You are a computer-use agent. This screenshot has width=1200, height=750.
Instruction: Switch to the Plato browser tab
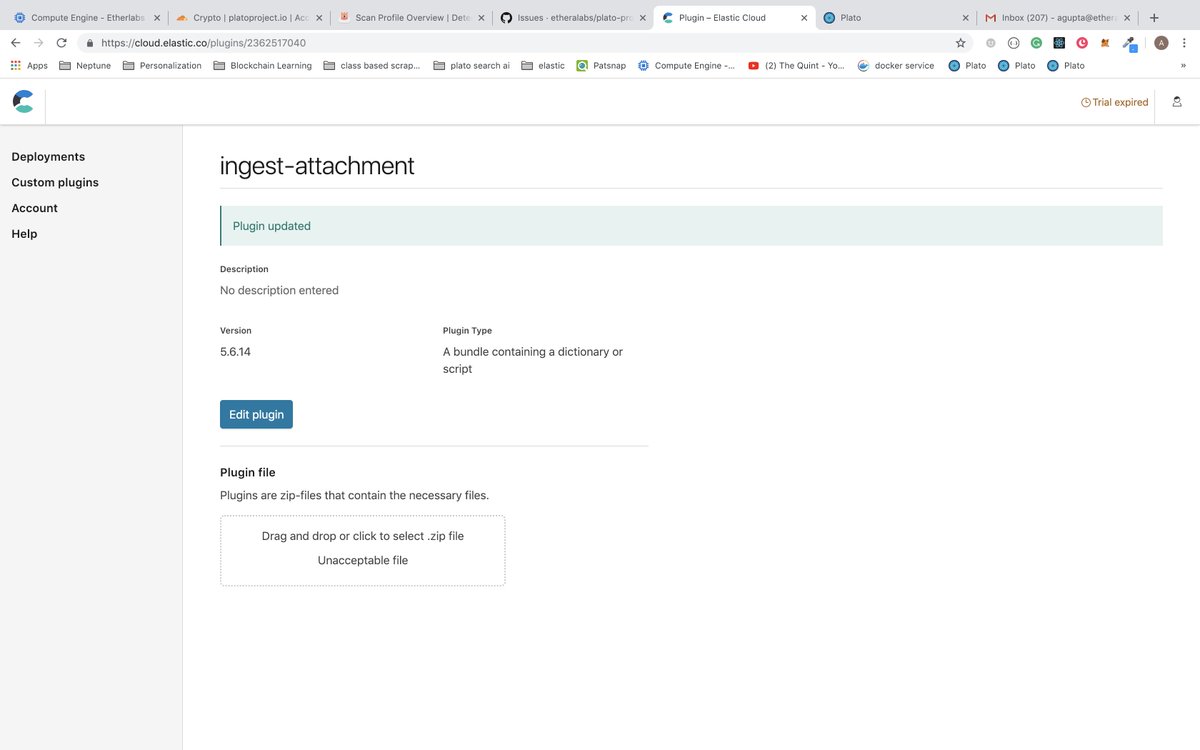point(894,18)
